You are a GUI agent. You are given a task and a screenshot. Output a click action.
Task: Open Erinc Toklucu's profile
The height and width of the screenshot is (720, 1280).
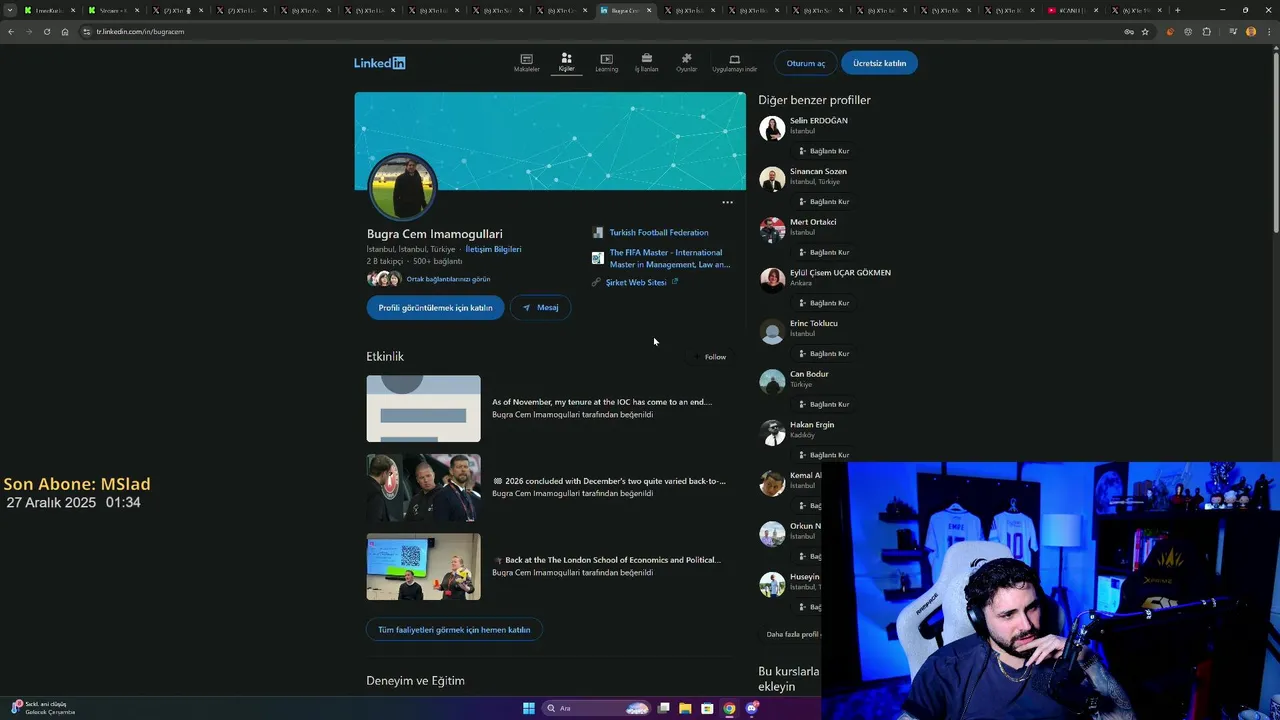pyautogui.click(x=814, y=323)
